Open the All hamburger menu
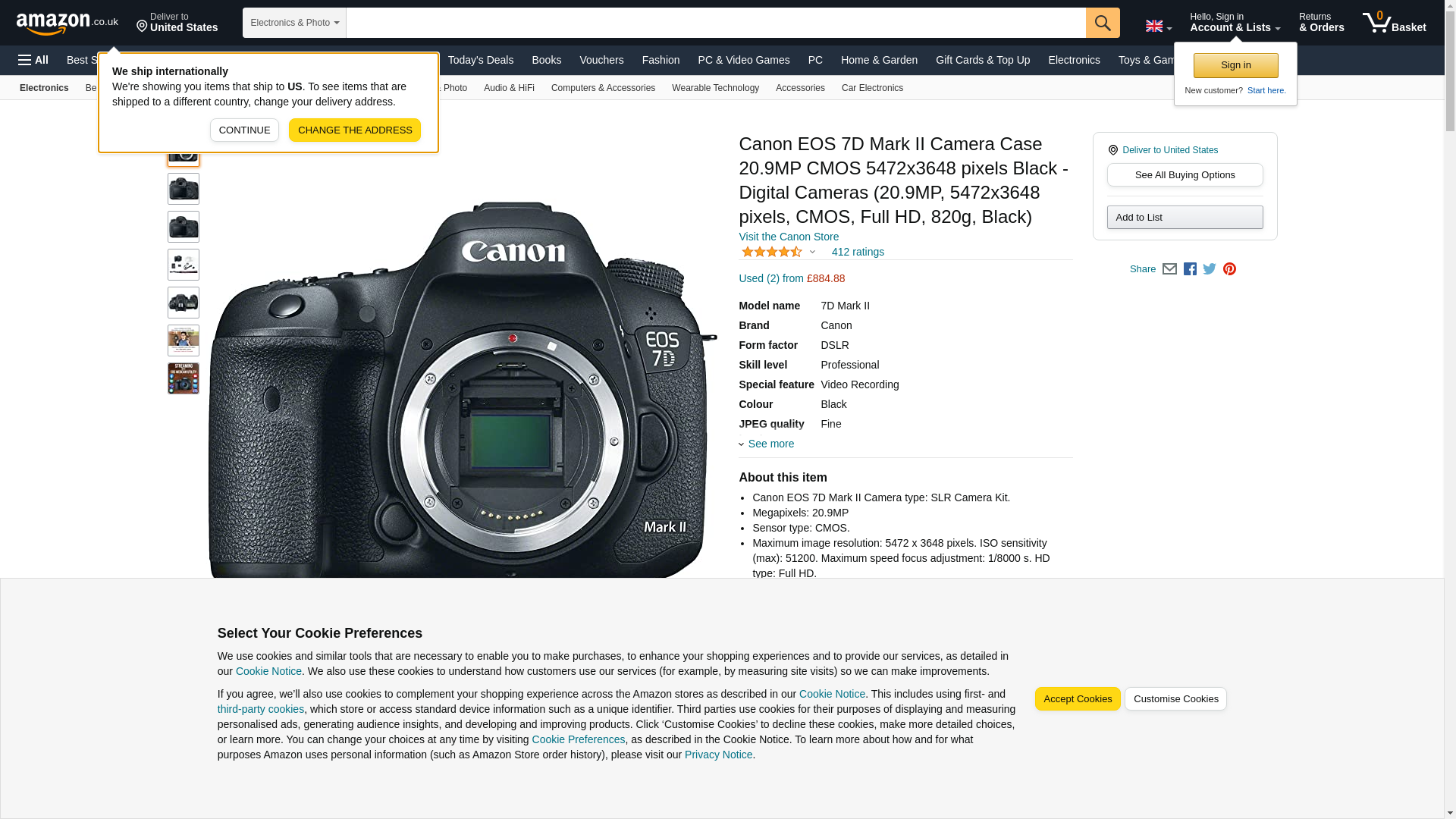The image size is (1456, 819). click(33, 60)
